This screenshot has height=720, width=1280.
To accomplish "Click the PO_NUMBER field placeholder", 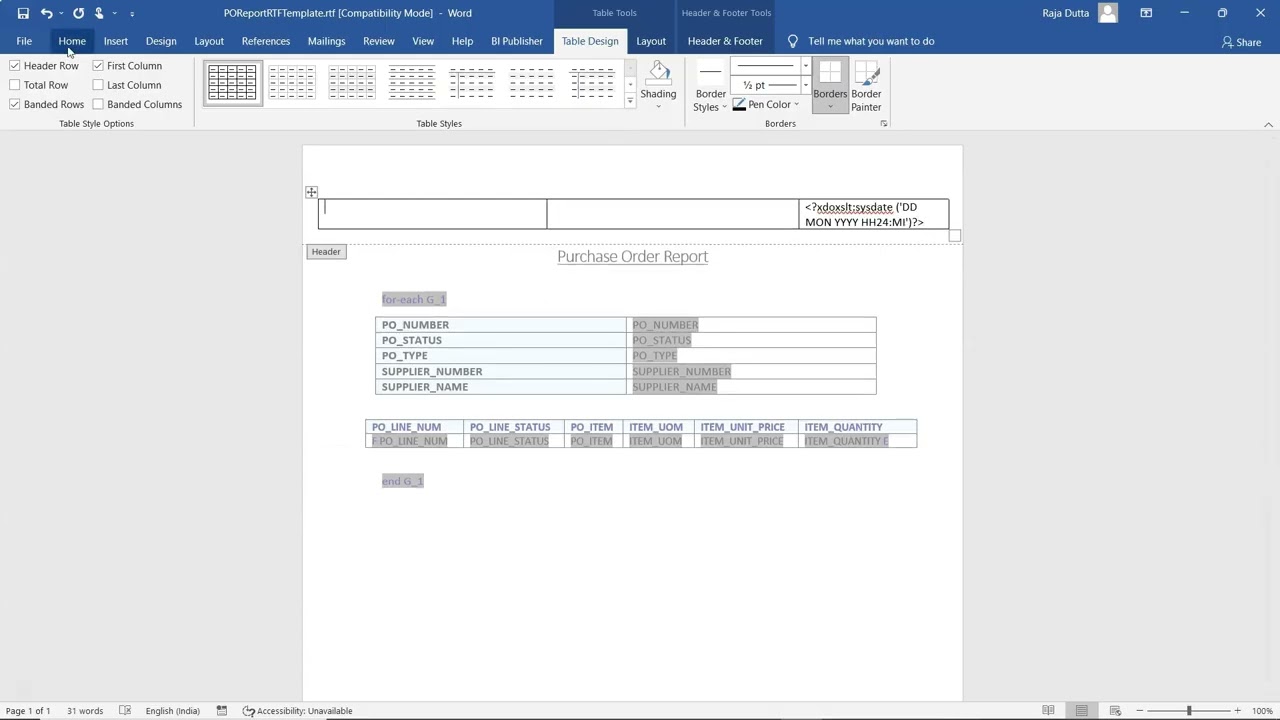I will (x=665, y=325).
